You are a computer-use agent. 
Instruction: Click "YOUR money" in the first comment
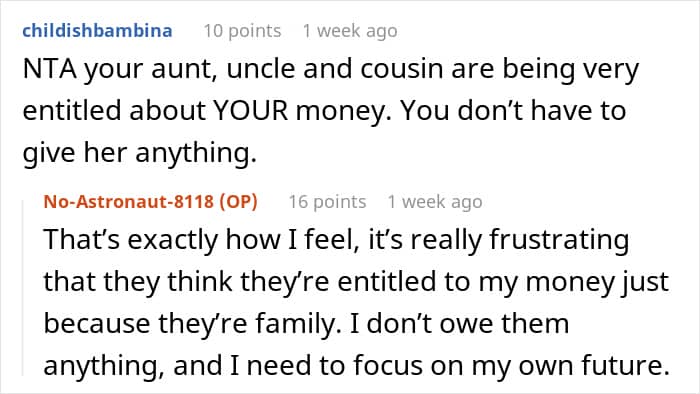point(298,111)
